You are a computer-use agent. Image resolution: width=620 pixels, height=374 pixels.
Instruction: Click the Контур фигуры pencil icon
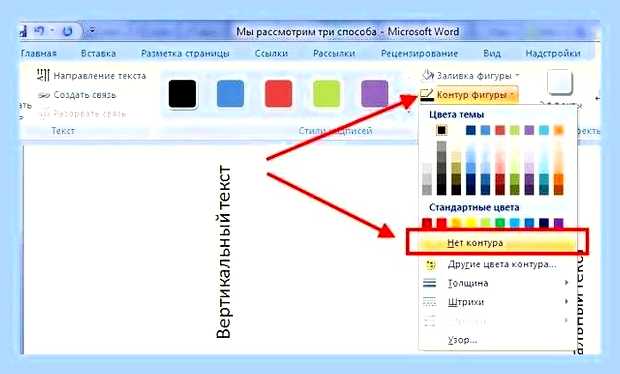coord(427,95)
